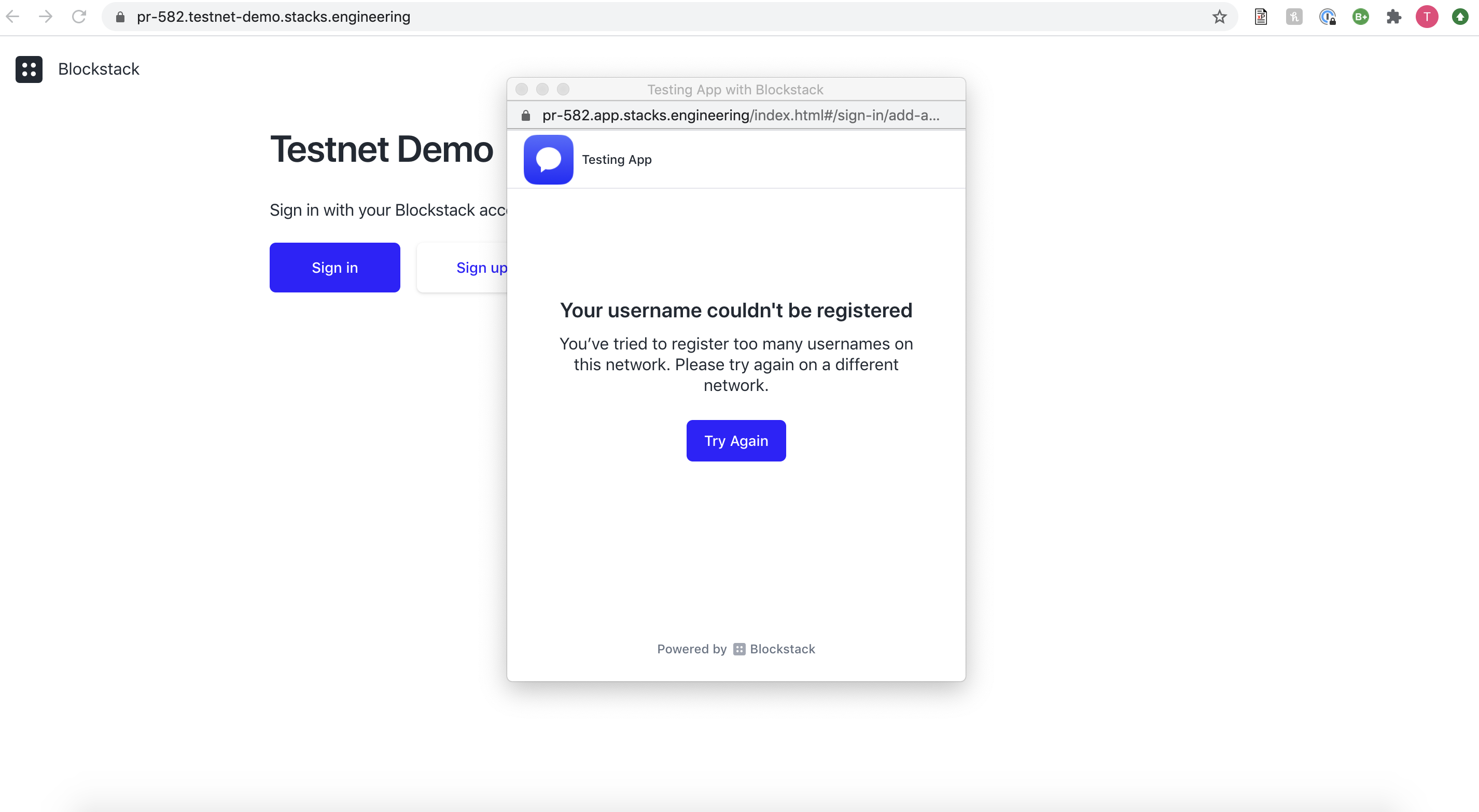Viewport: 1479px width, 812px height.
Task: Open the Blockstack grid logo
Action: pos(29,69)
